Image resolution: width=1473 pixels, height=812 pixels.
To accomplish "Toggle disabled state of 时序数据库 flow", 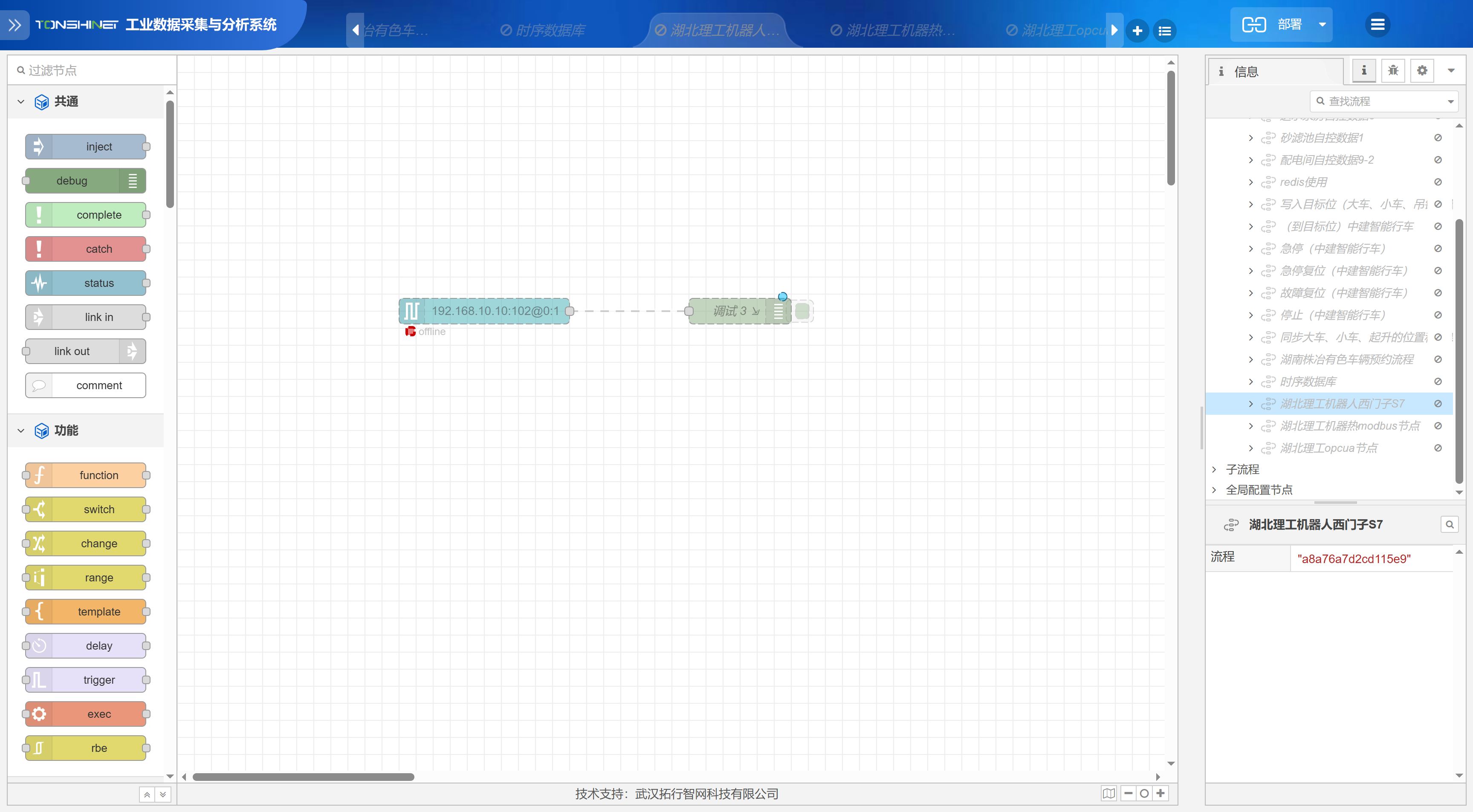I will [x=1438, y=381].
